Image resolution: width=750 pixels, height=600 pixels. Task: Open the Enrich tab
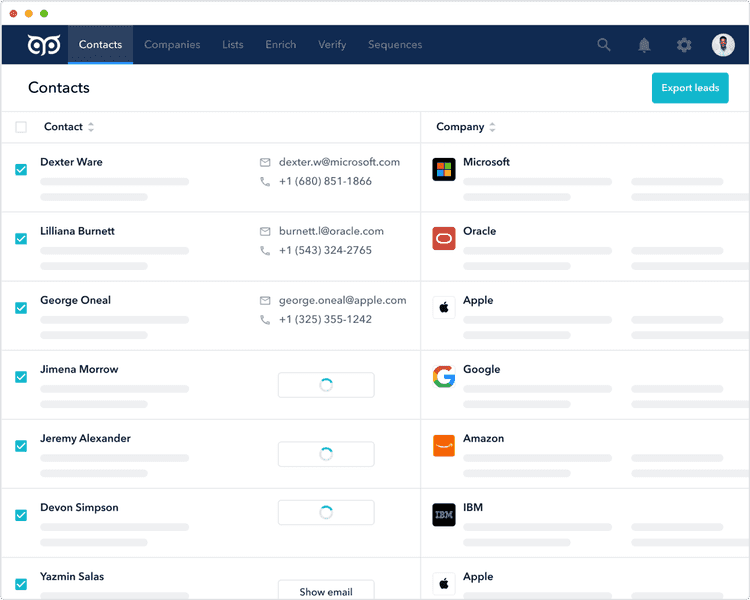281,44
